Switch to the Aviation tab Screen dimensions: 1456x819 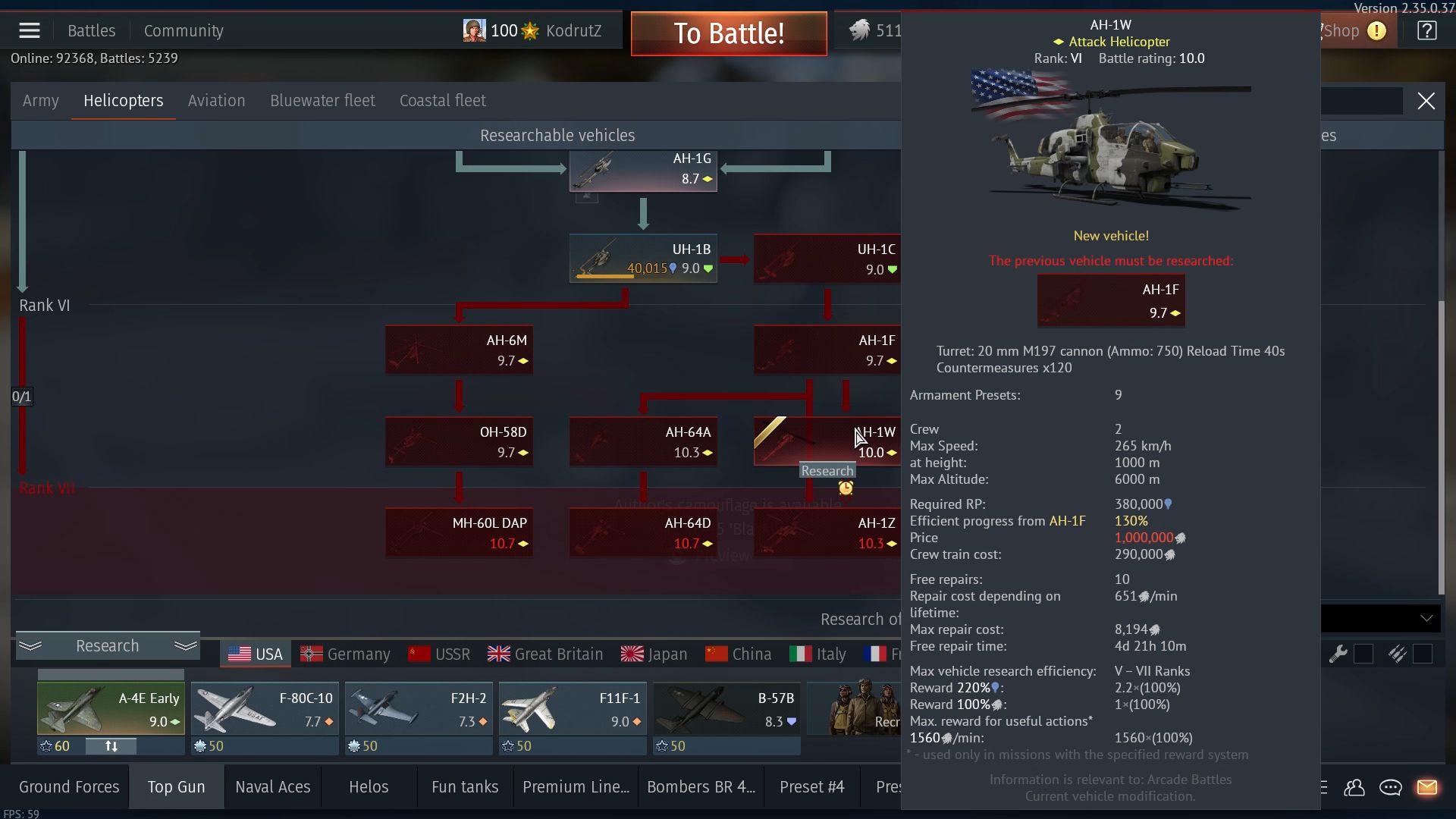pos(216,101)
